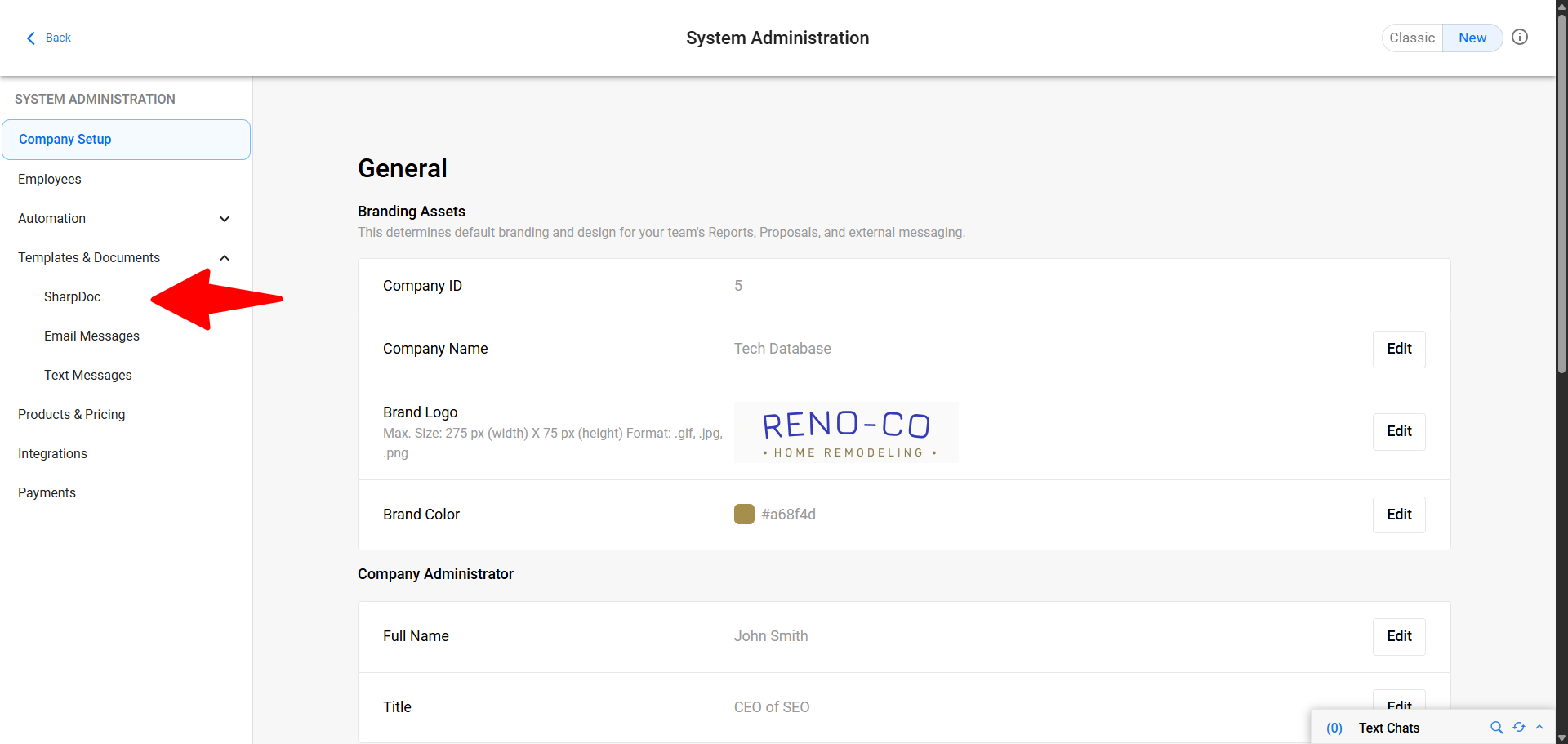Click the refresh icon in Text Chats bar

point(1519,727)
